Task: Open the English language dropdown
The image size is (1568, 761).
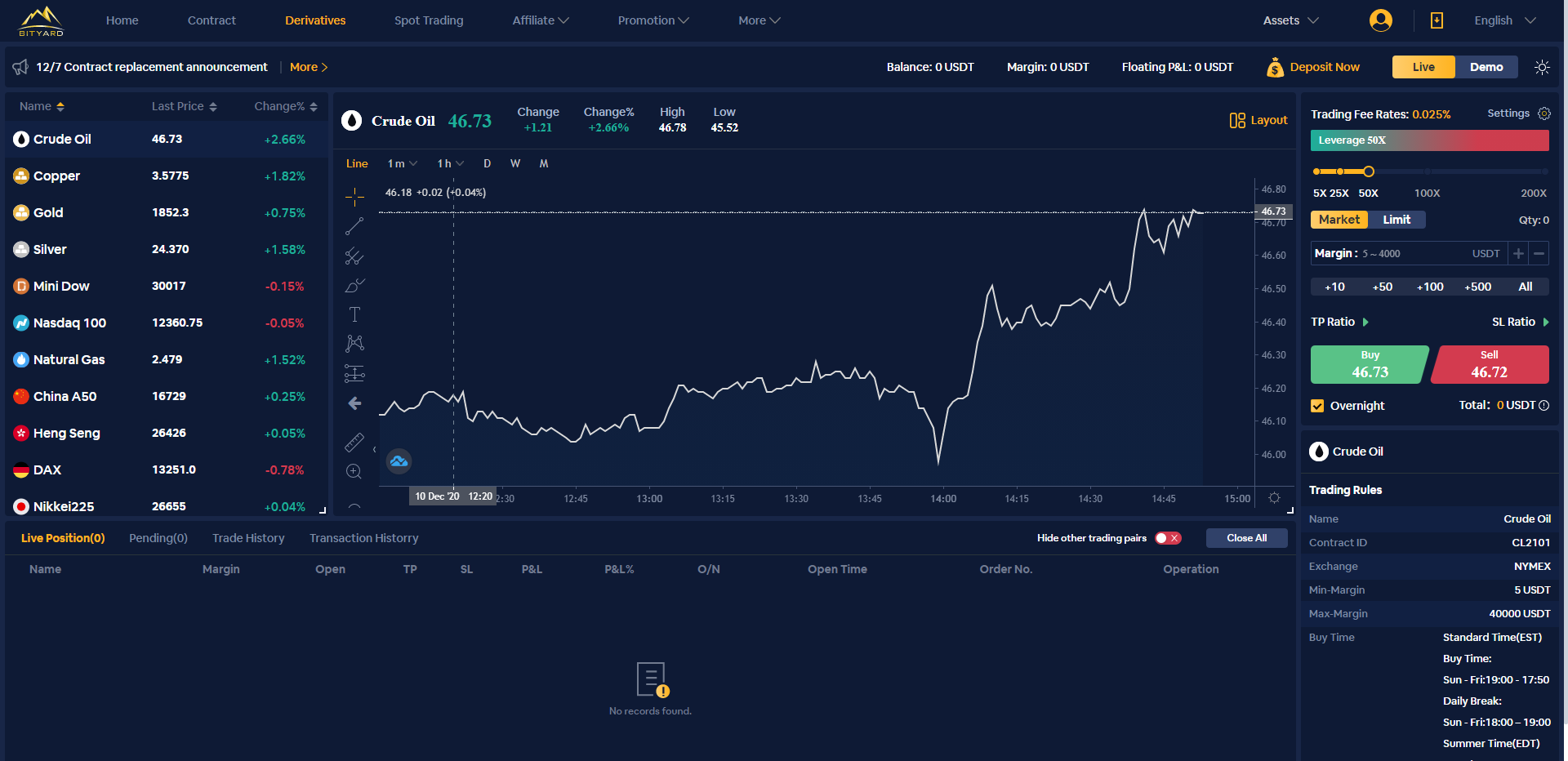Action: pyautogui.click(x=1505, y=20)
